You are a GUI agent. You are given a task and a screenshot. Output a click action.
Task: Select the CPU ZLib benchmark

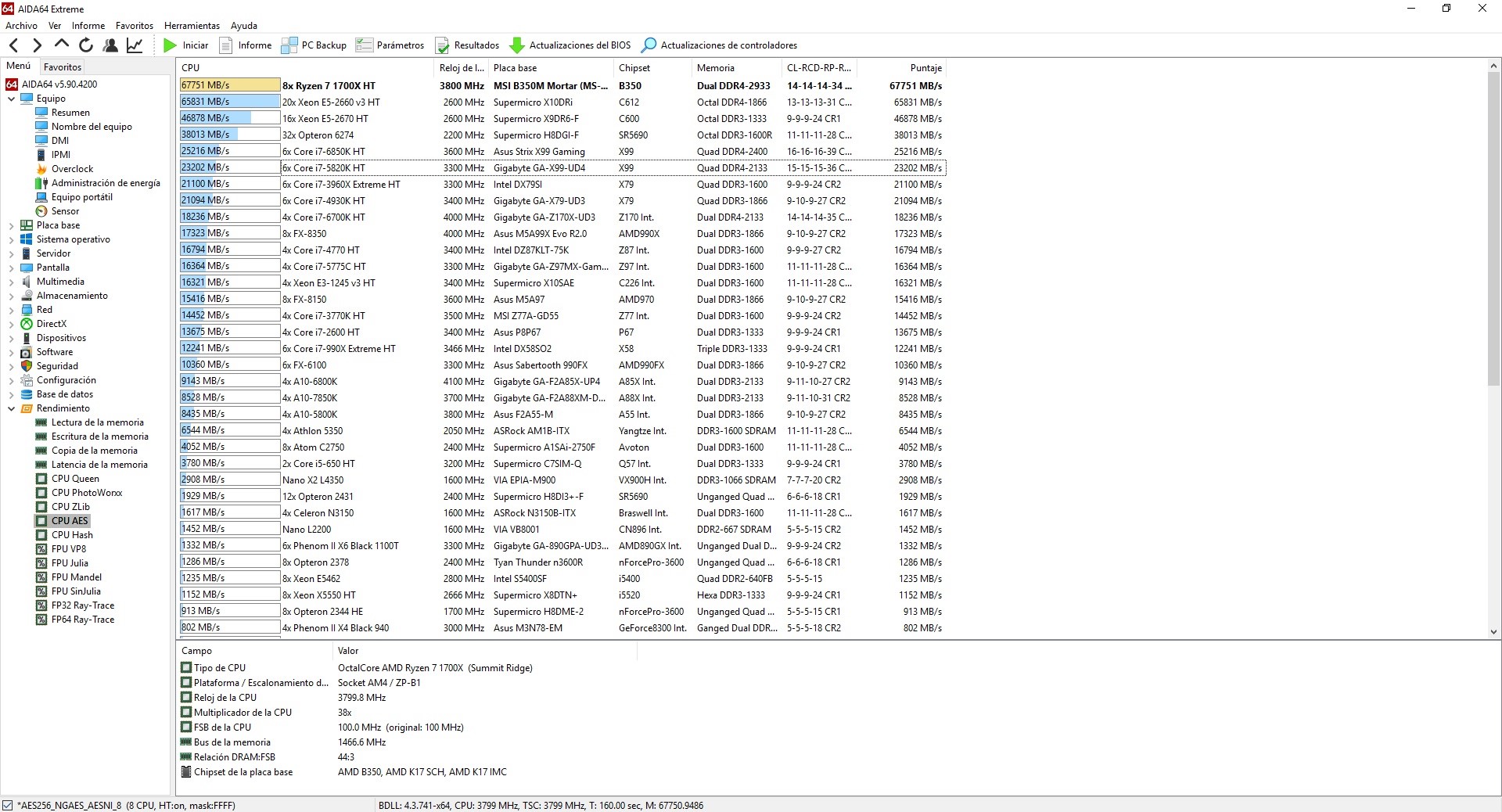click(70, 507)
